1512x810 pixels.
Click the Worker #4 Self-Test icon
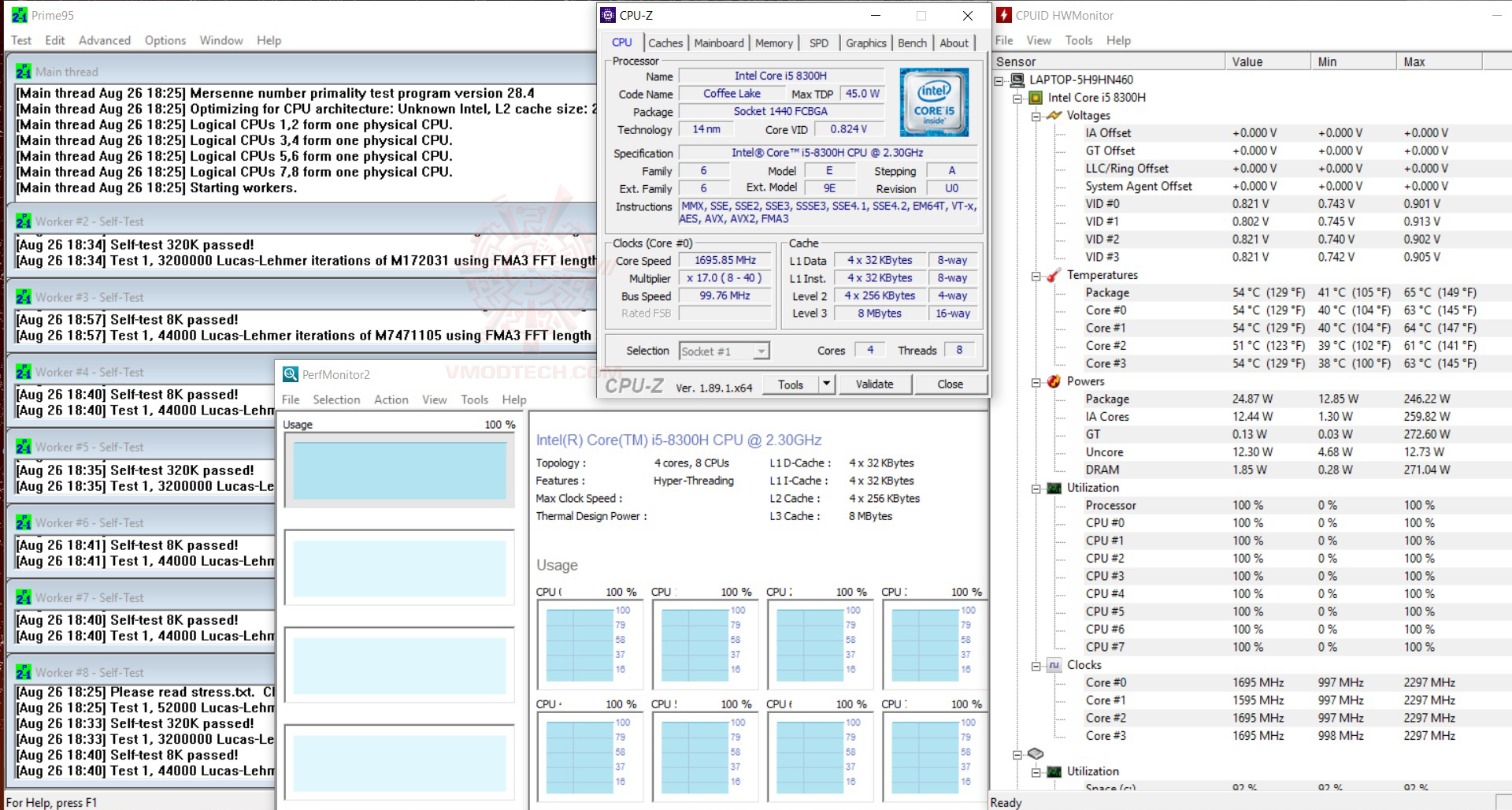click(x=24, y=372)
